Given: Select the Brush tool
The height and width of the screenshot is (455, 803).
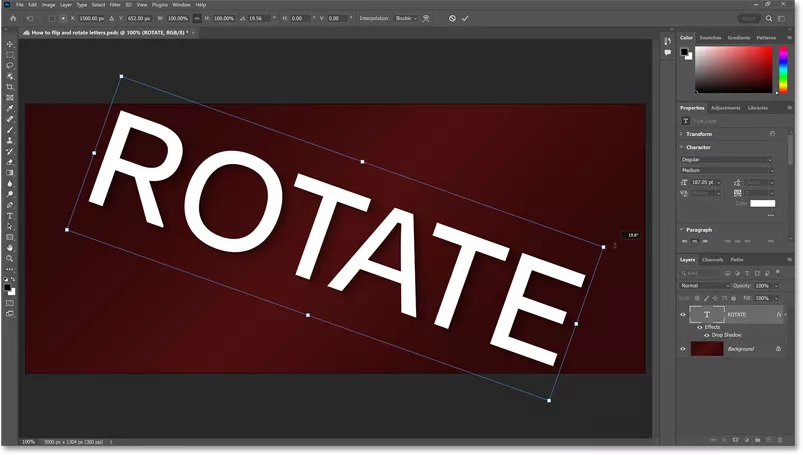Looking at the screenshot, I should tap(10, 130).
